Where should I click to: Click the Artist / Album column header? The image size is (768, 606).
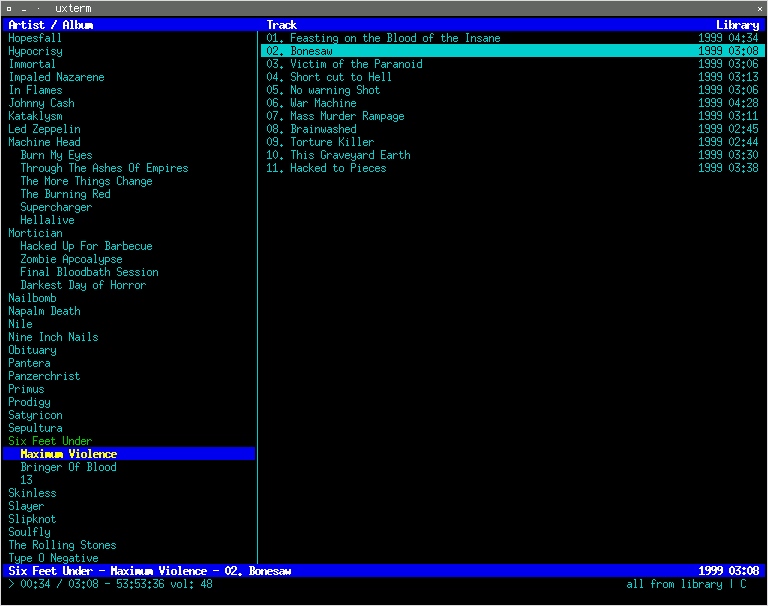(x=50, y=25)
